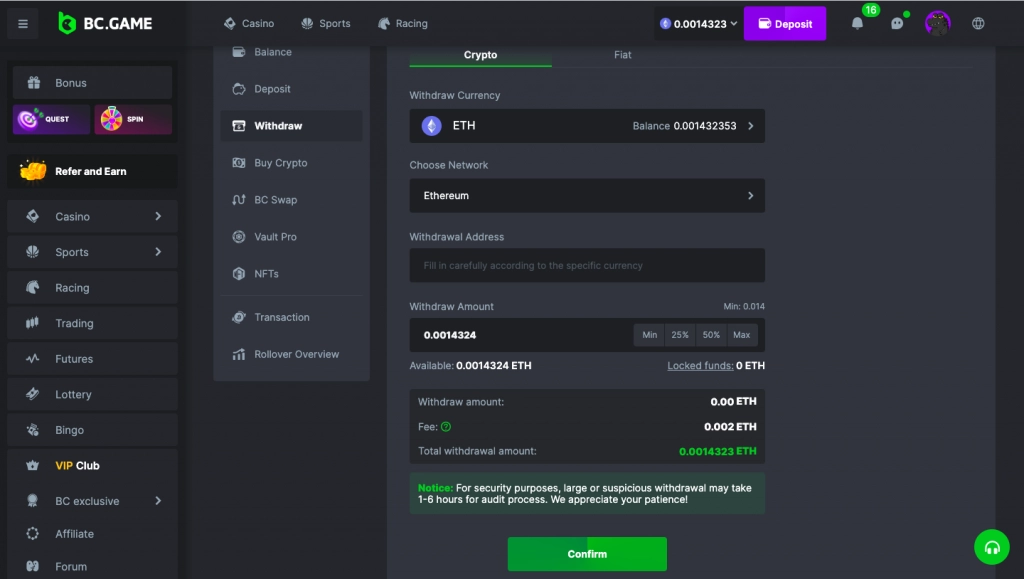Expand the Sports sidebar submenu
This screenshot has width=1024, height=579.
[158, 251]
